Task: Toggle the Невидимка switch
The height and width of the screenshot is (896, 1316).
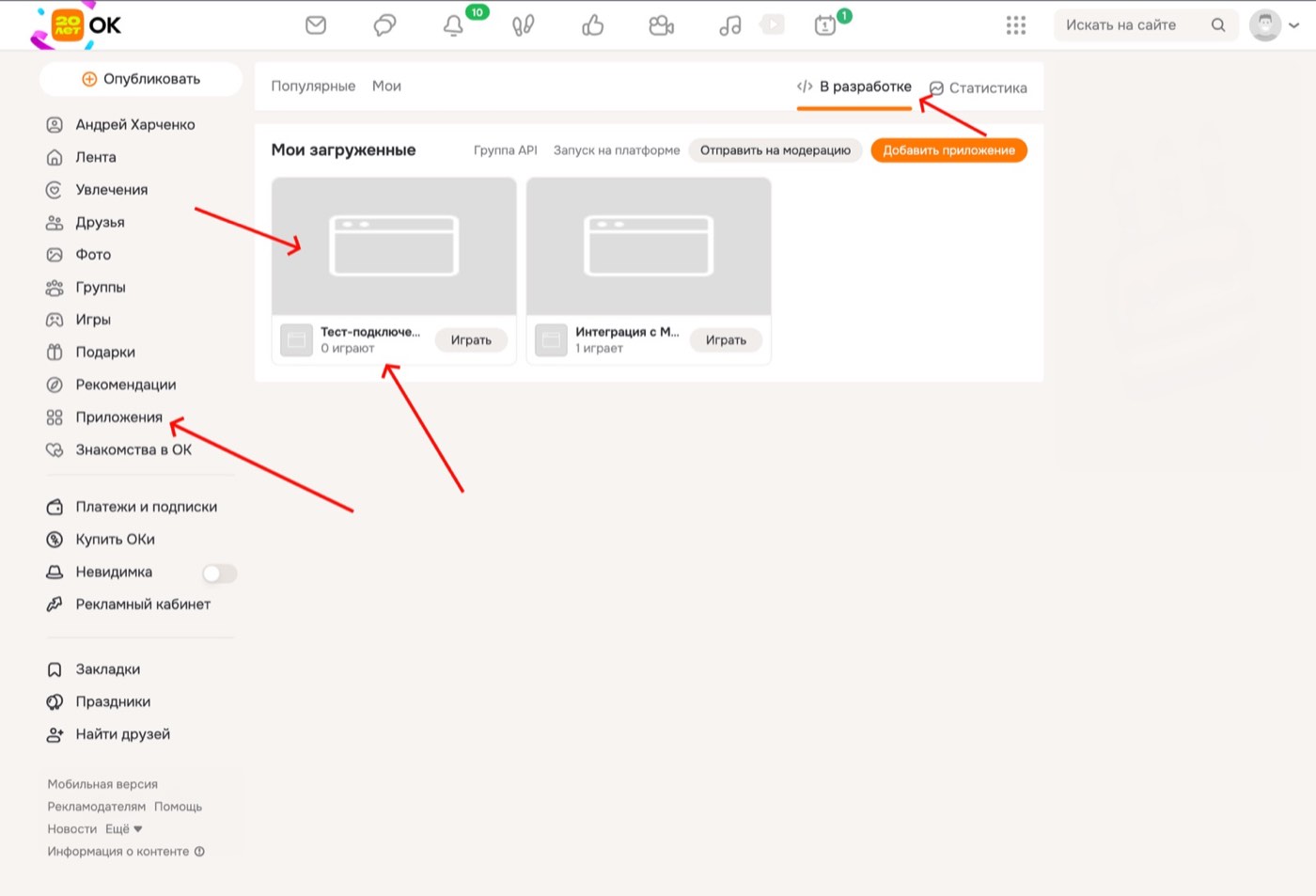Action: (x=220, y=573)
